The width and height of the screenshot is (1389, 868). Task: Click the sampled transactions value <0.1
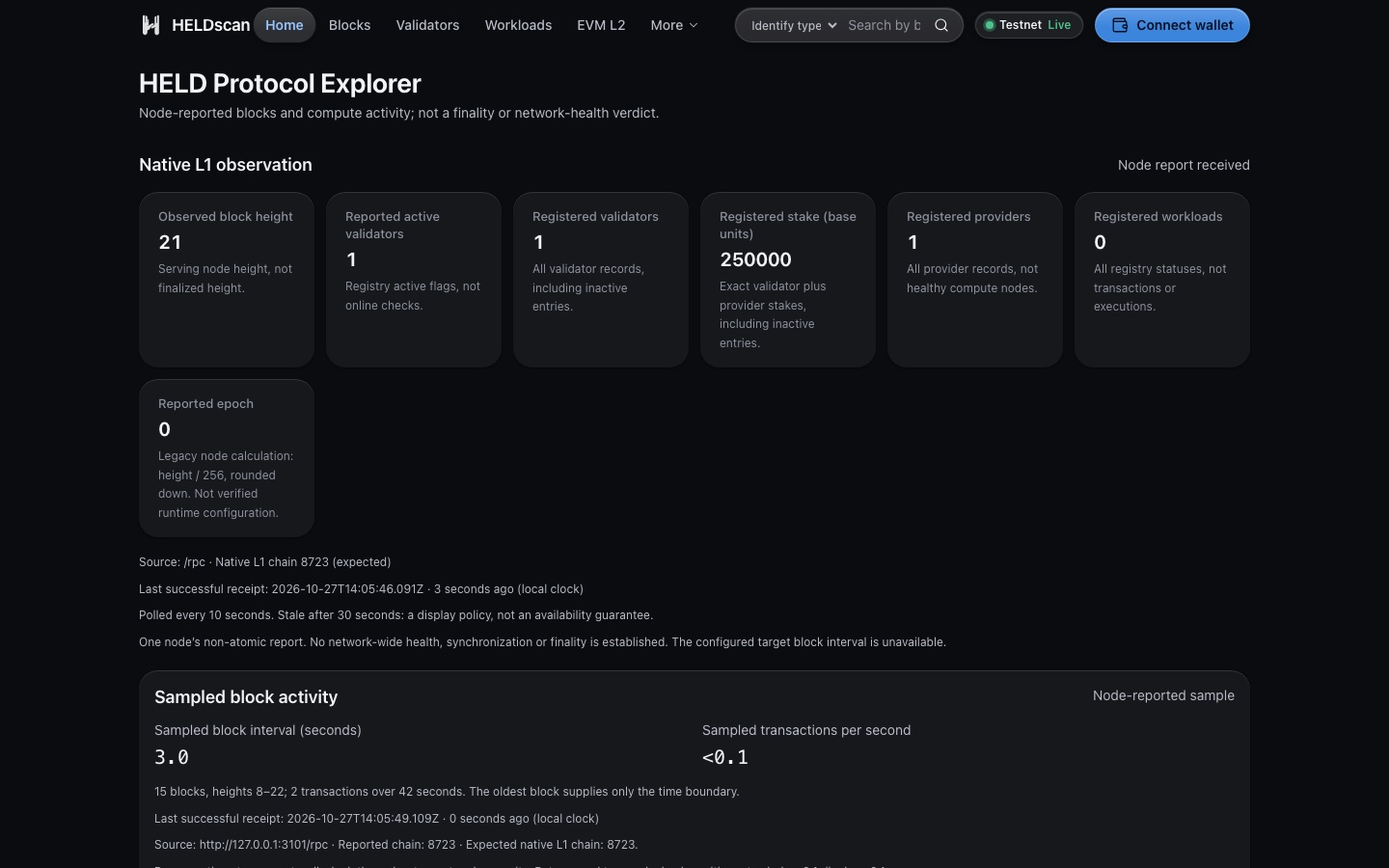[725, 757]
